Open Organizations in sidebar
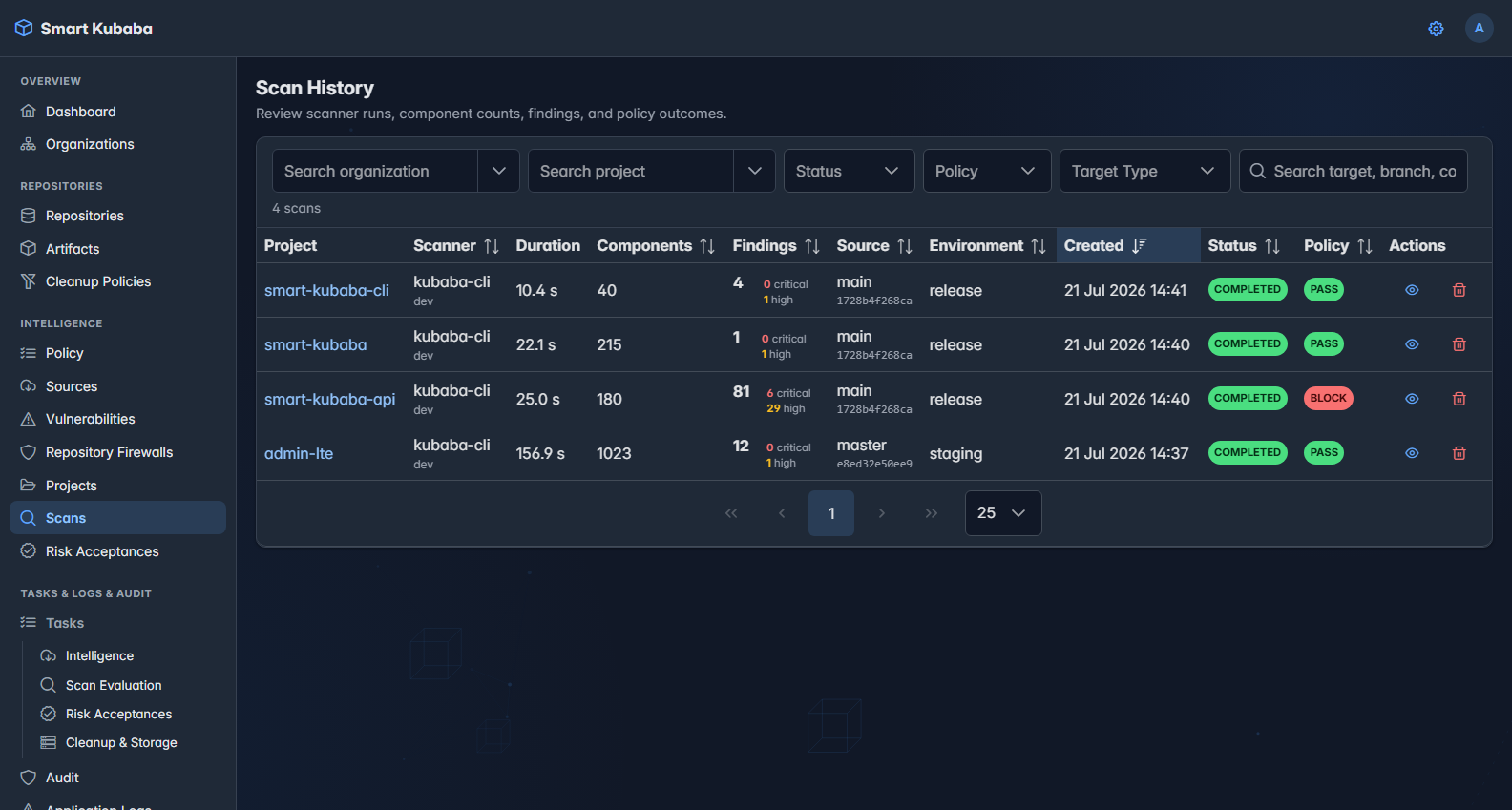The image size is (1512, 810). (x=117, y=144)
